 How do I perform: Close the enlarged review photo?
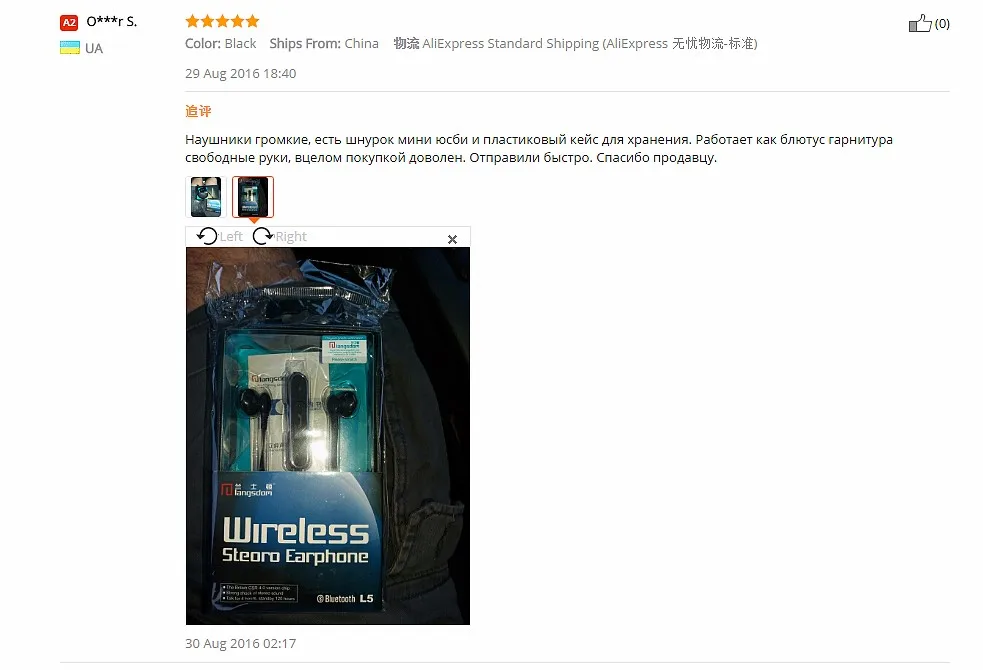click(x=452, y=239)
